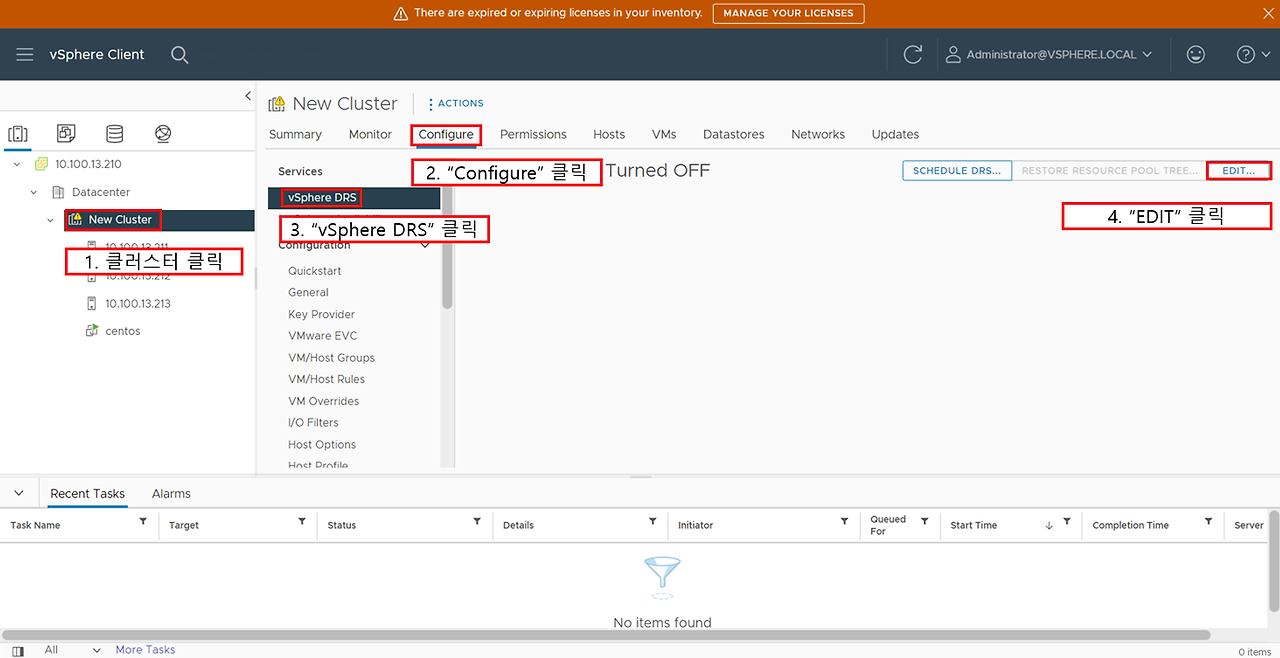Image resolution: width=1280 pixels, height=658 pixels.
Task: Open Host Options settings
Action: (x=322, y=445)
